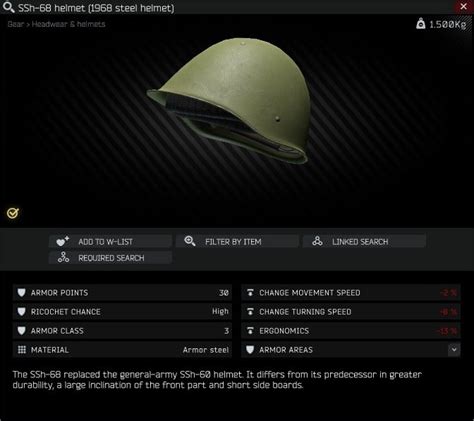
Task: Click the ARMOR AREAS label
Action: tap(286, 350)
